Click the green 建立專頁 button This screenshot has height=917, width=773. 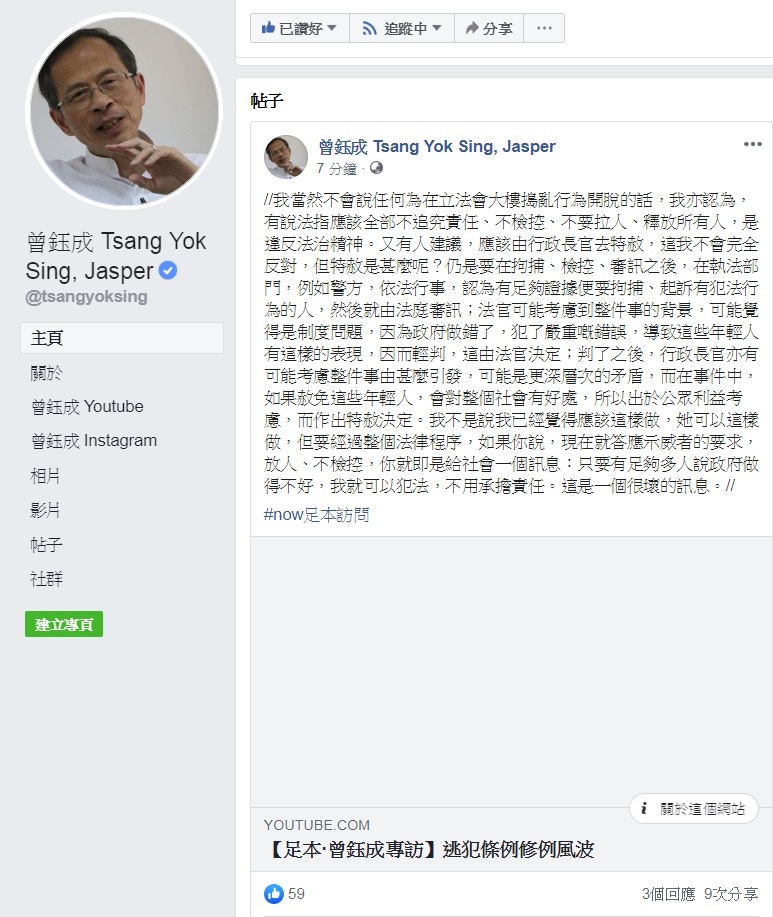click(64, 624)
